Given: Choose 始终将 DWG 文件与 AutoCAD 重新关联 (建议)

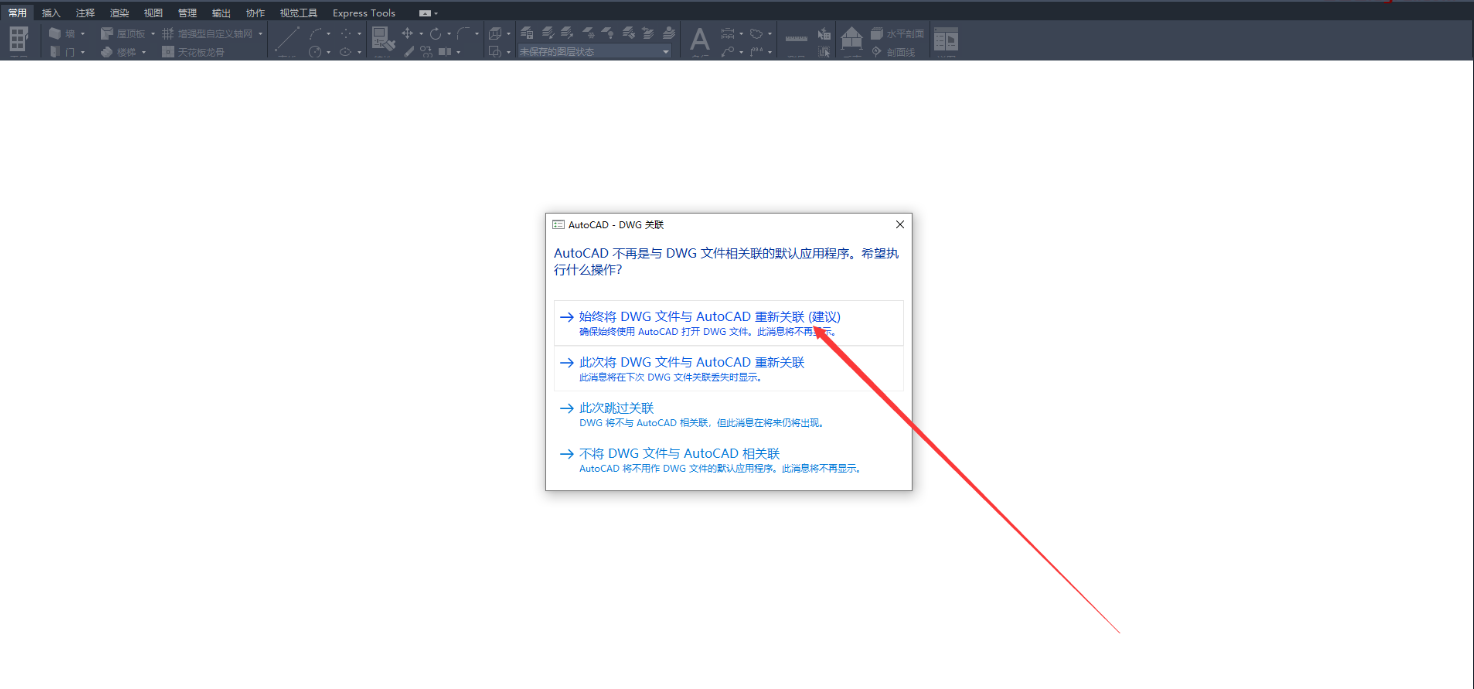Looking at the screenshot, I should point(728,323).
